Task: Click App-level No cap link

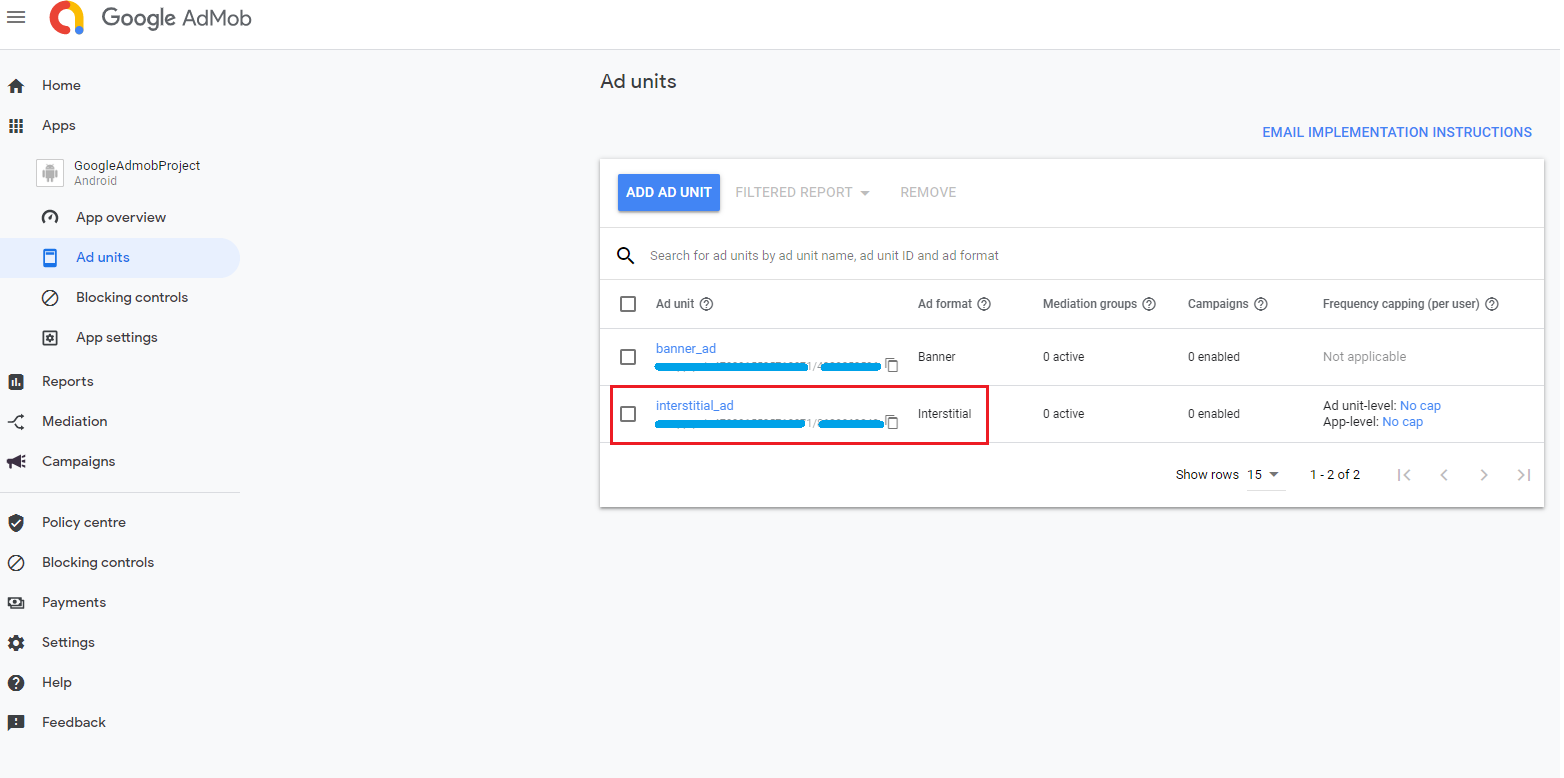Action: 1402,422
